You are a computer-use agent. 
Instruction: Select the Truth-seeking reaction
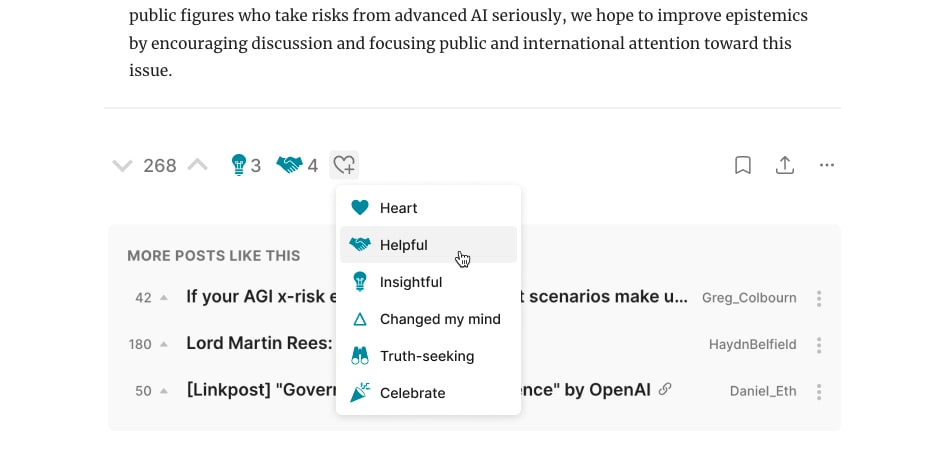pos(426,356)
